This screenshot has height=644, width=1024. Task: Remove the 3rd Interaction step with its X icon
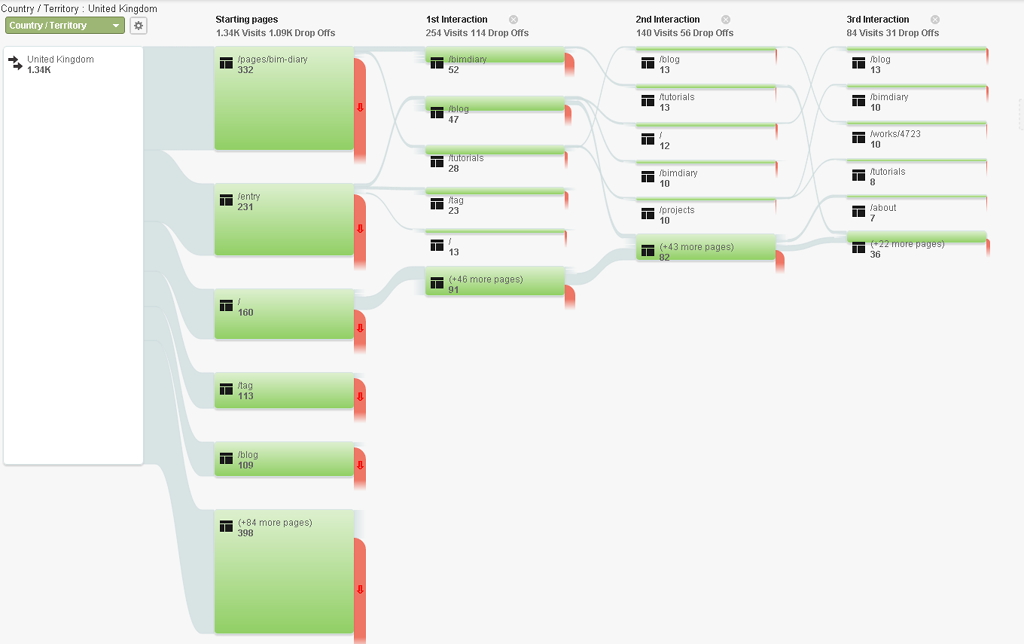[935, 20]
